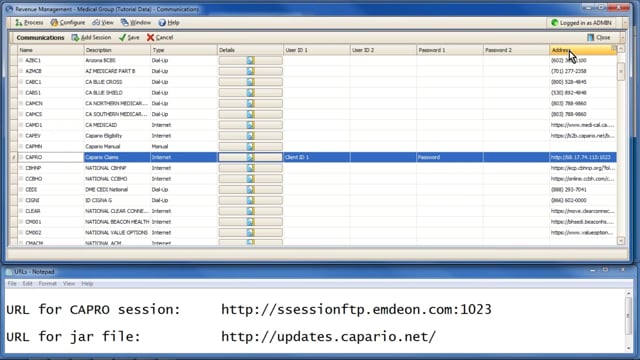Click the Password 1 column header

450,50
